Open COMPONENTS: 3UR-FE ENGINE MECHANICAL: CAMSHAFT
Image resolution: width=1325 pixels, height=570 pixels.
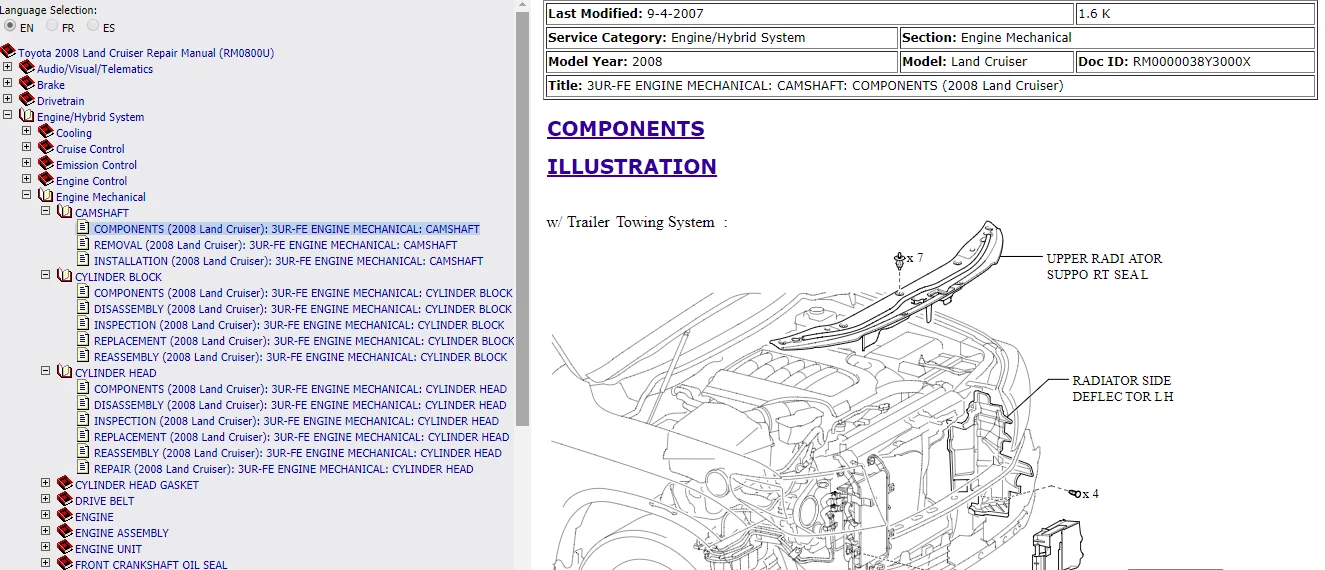287,229
